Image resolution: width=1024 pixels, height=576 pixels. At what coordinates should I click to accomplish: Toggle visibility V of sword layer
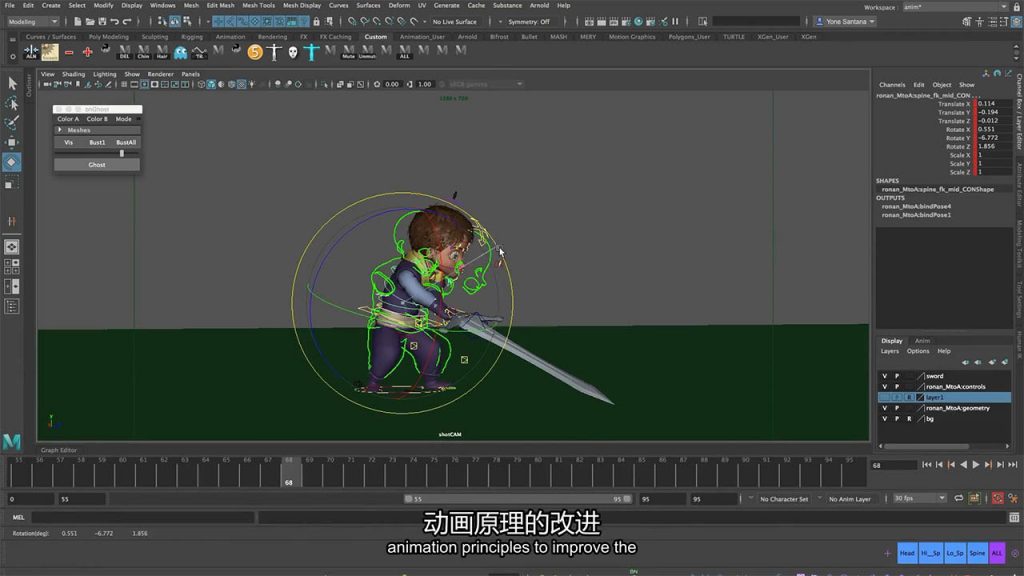(x=885, y=376)
